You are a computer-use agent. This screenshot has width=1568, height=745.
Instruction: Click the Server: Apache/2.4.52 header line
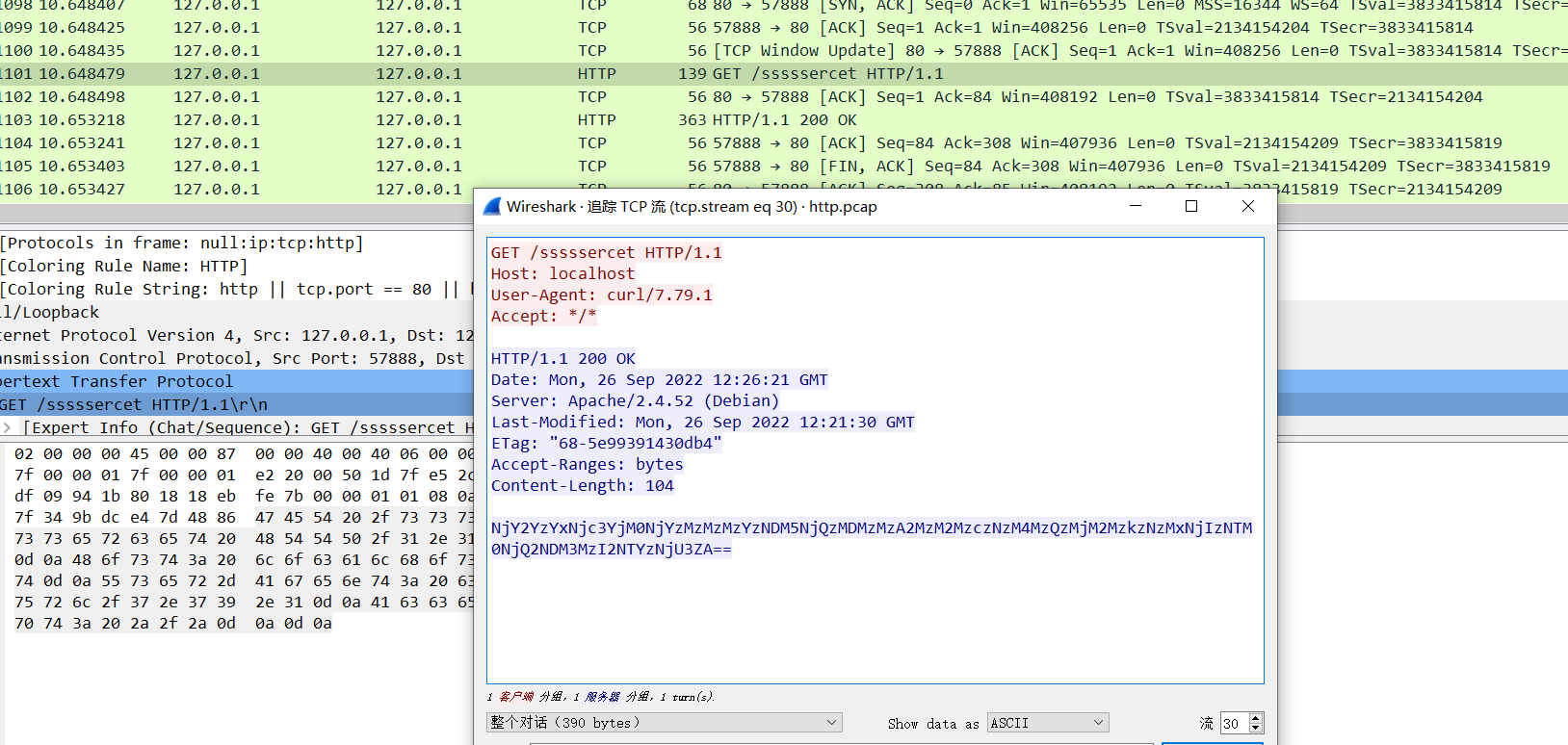point(635,401)
